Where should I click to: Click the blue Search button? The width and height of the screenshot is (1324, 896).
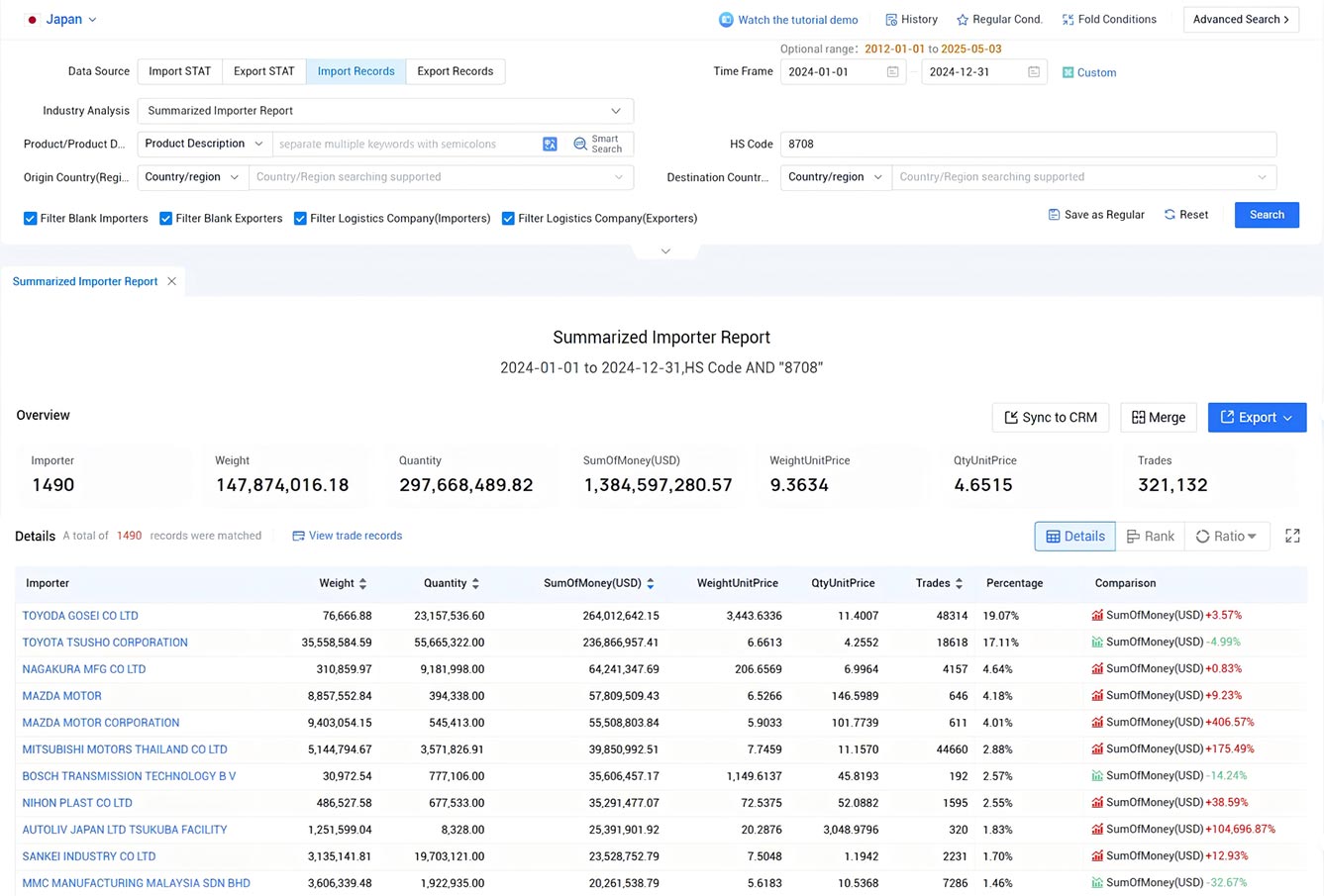pos(1267,215)
